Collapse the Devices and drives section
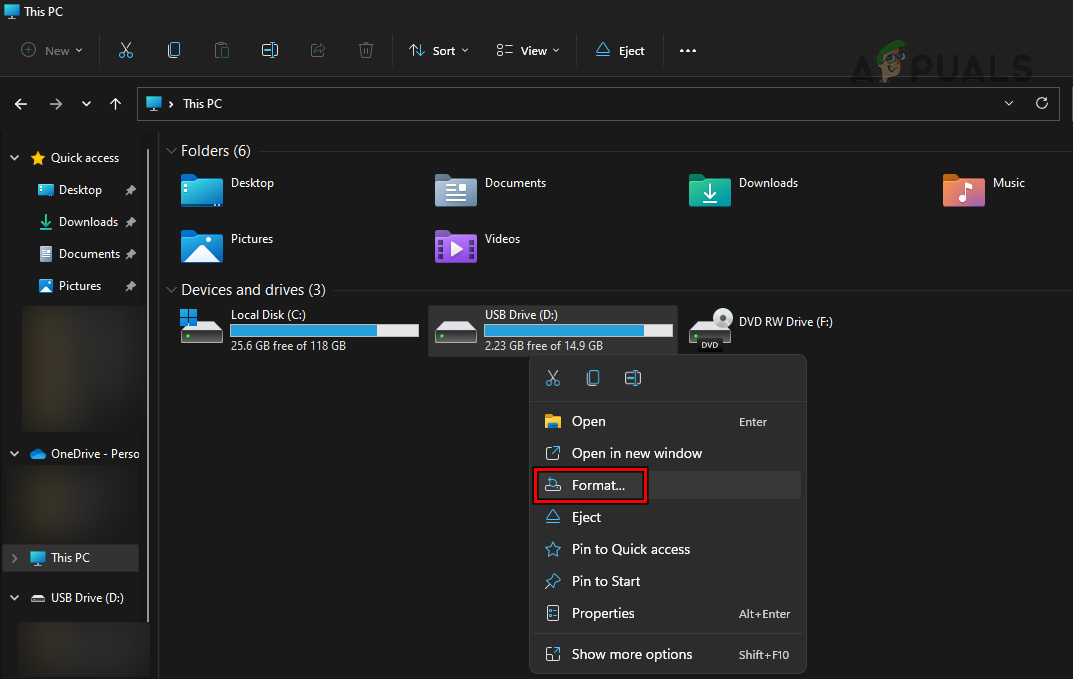 [x=171, y=290]
